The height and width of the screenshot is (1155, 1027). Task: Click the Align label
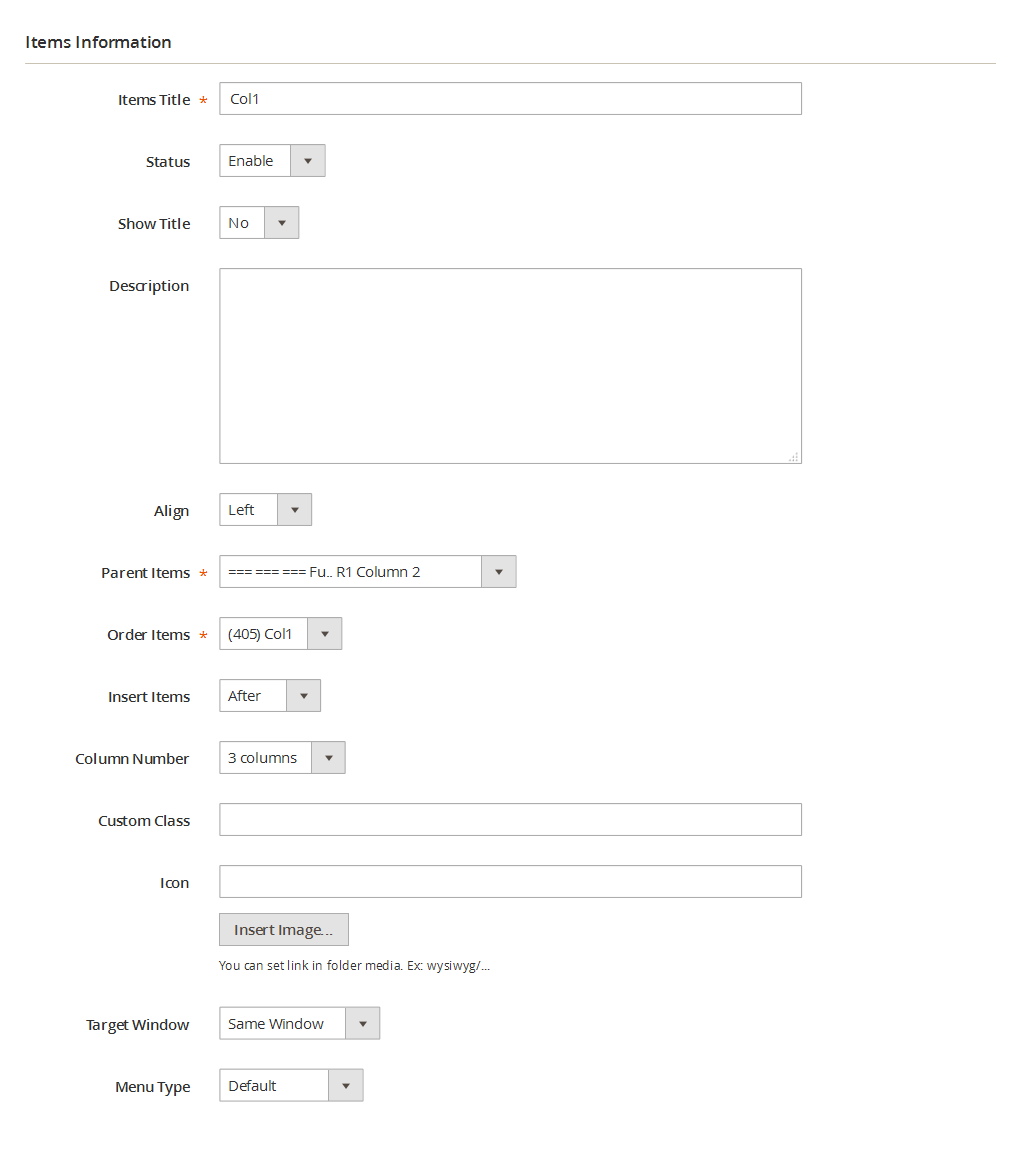171,511
